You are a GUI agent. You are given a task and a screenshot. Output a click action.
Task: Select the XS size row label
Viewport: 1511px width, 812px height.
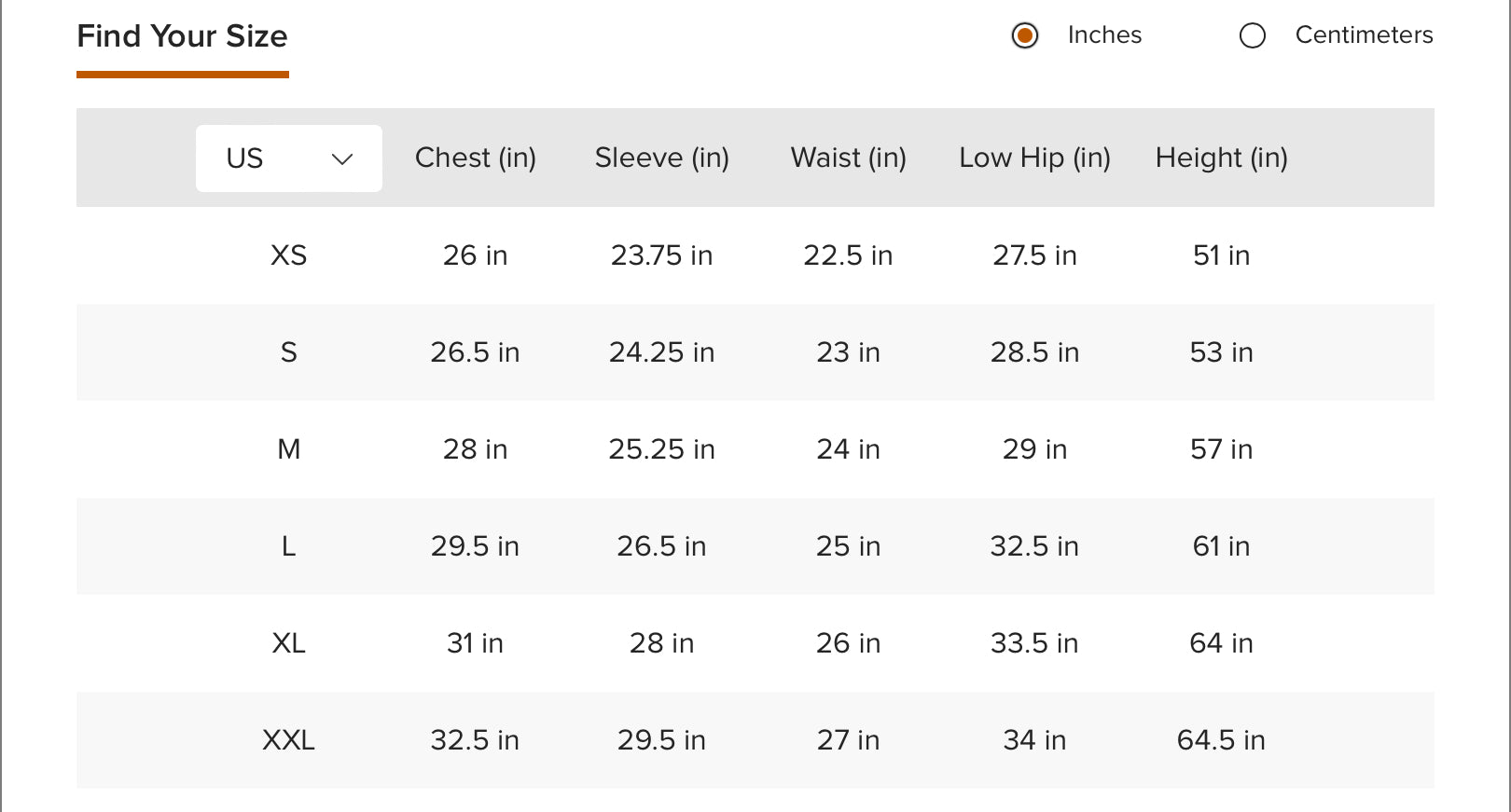289,255
